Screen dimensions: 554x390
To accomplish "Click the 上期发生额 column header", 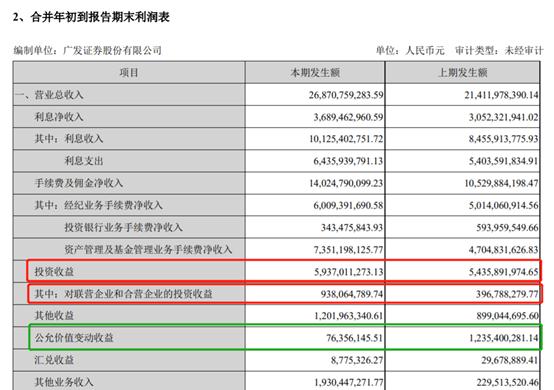I will point(462,73).
